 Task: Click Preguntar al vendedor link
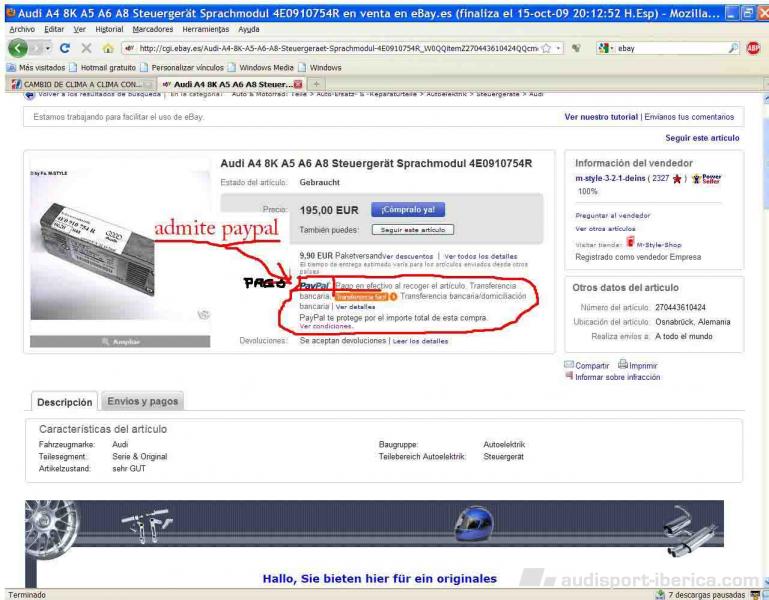613,215
